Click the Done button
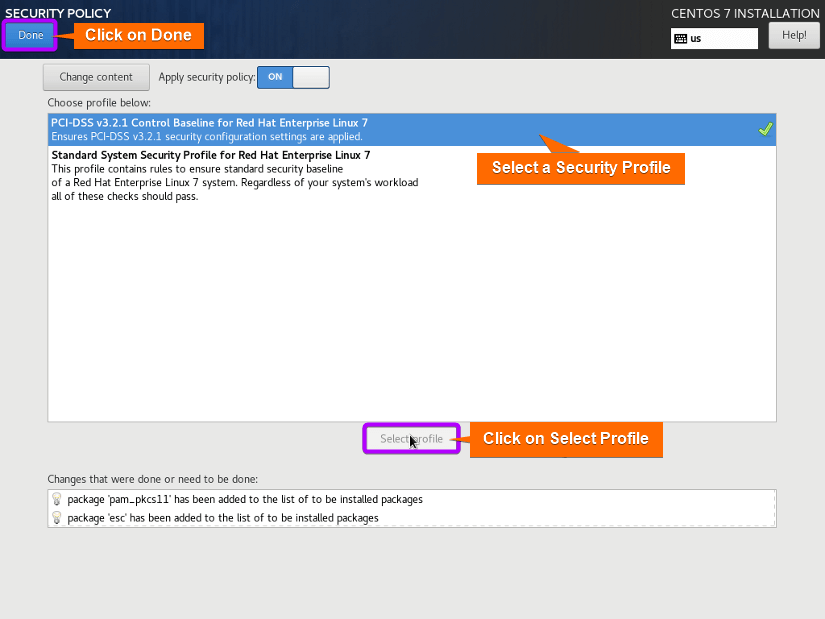The width and height of the screenshot is (825, 619). (x=30, y=35)
